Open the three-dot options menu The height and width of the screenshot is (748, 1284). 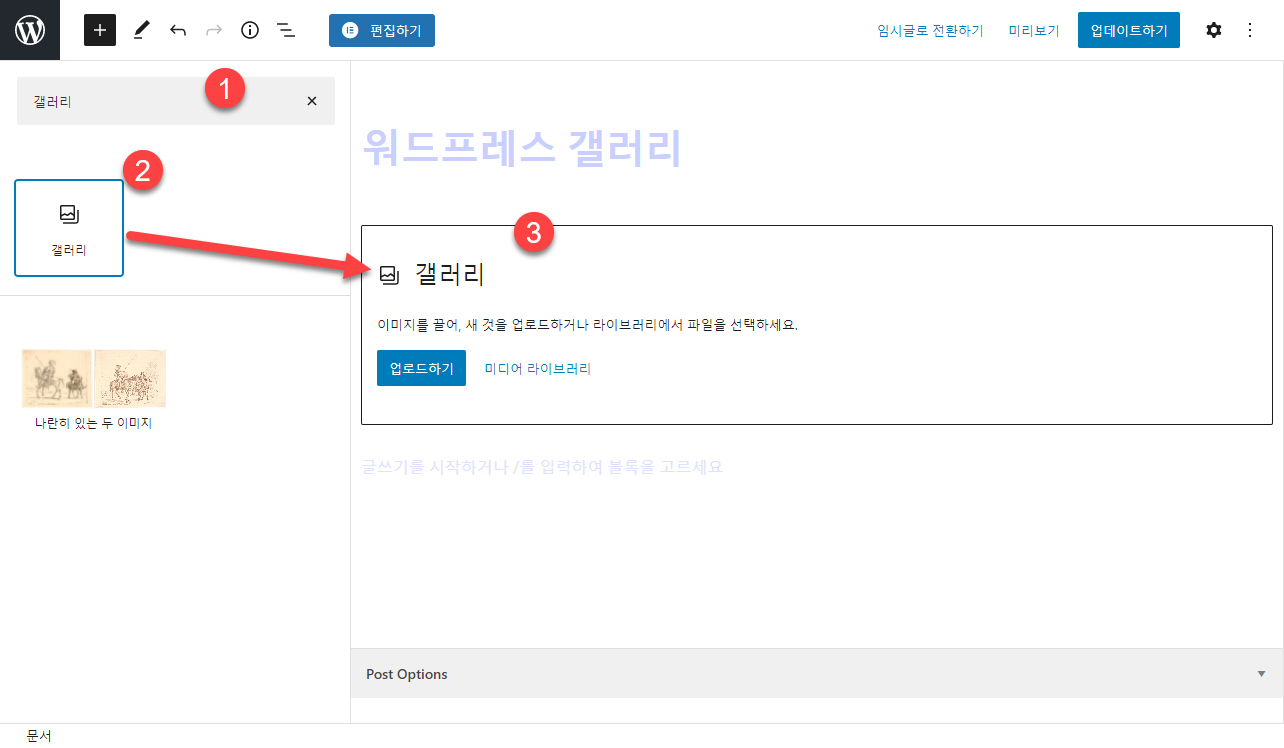[x=1249, y=30]
